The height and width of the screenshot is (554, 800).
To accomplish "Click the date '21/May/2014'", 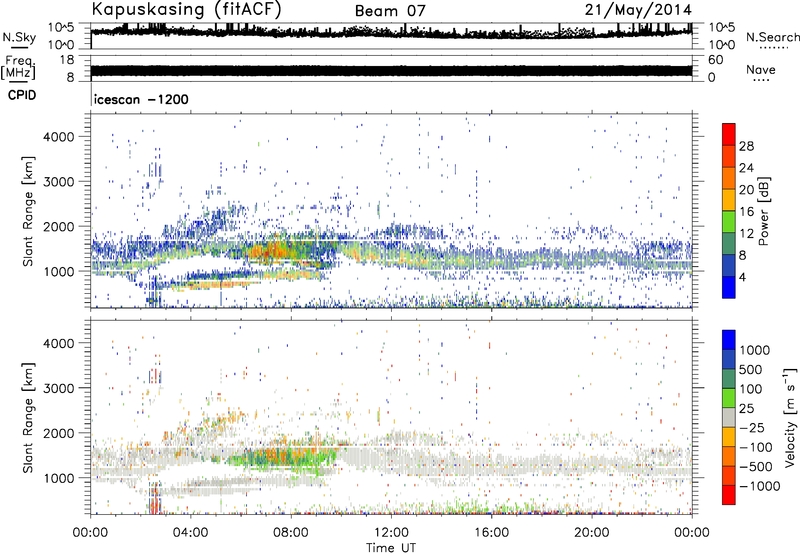I will (x=638, y=10).
